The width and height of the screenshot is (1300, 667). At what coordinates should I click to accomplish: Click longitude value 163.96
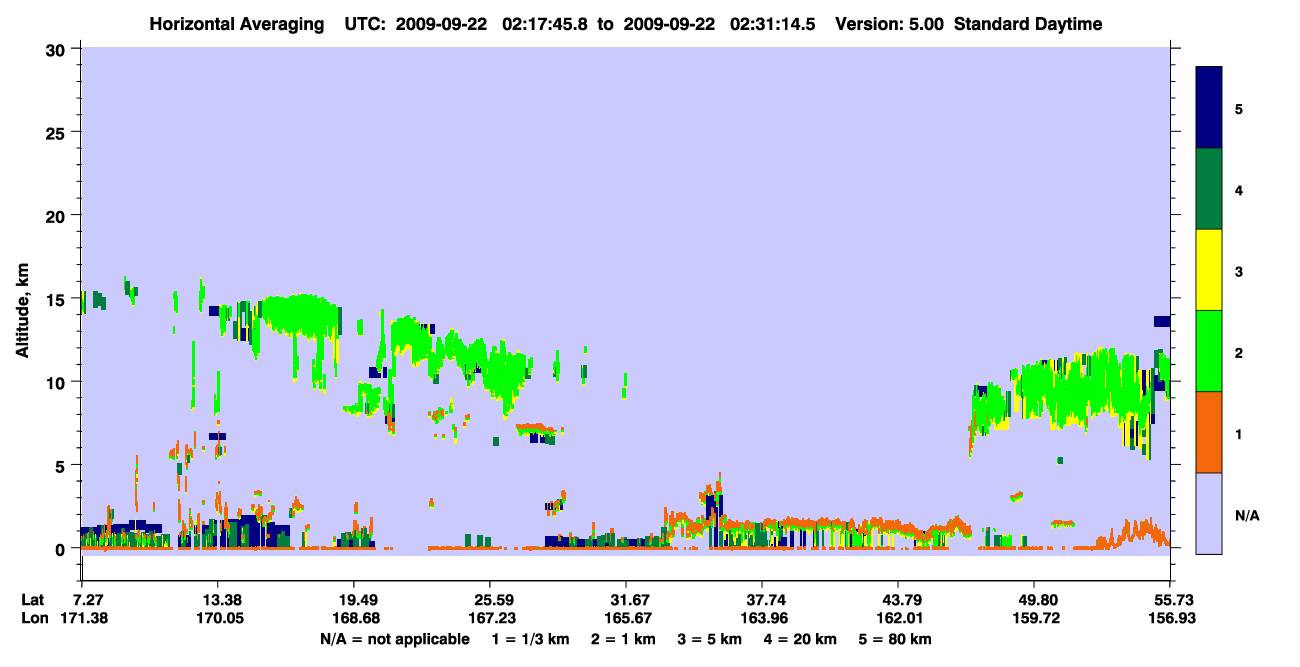click(762, 619)
